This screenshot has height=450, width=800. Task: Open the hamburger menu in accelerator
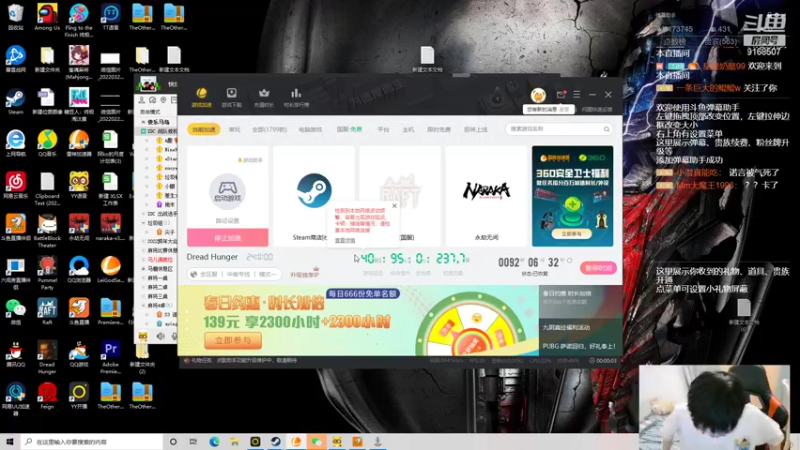click(577, 94)
